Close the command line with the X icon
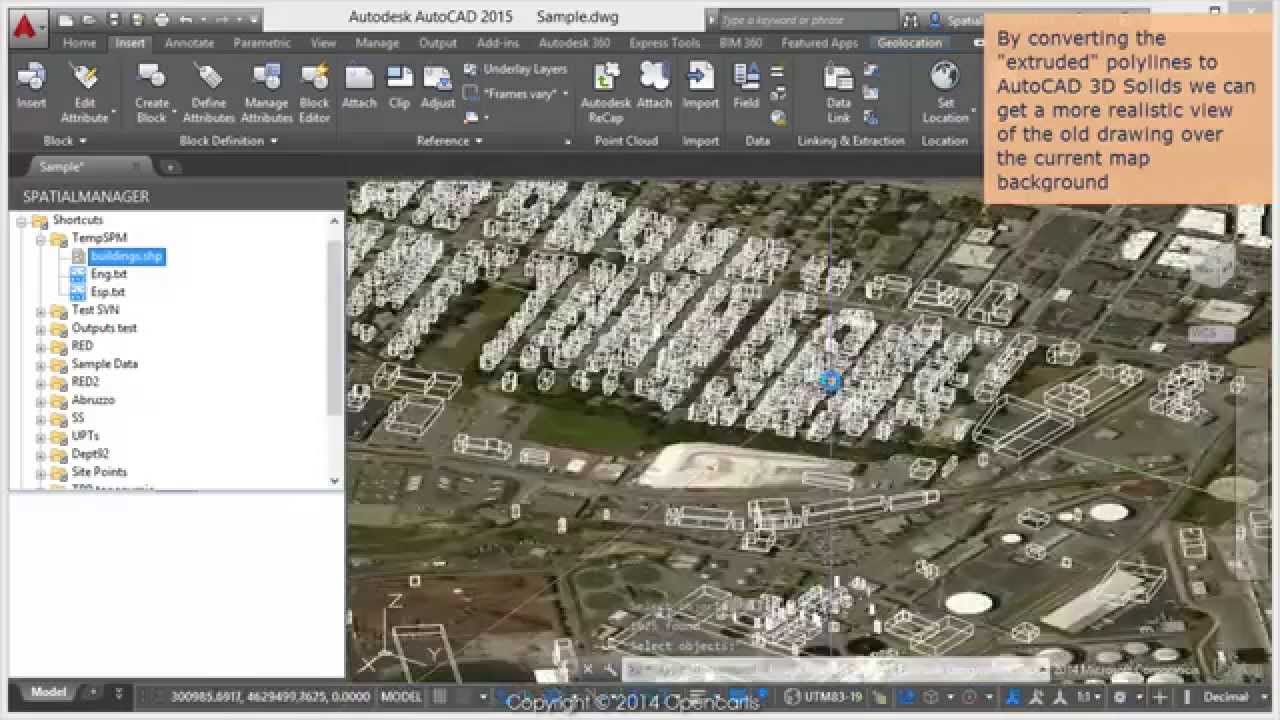The image size is (1280, 720). [588, 669]
